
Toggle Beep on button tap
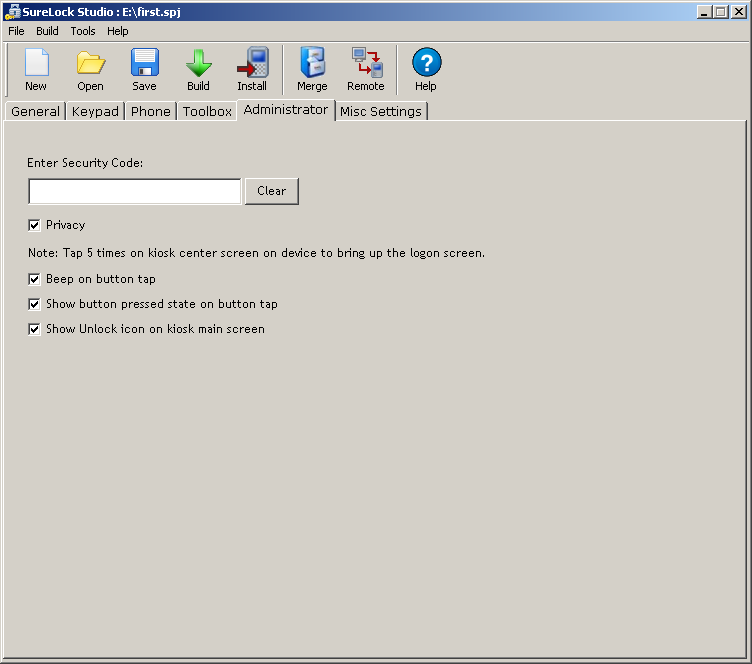tap(34, 279)
